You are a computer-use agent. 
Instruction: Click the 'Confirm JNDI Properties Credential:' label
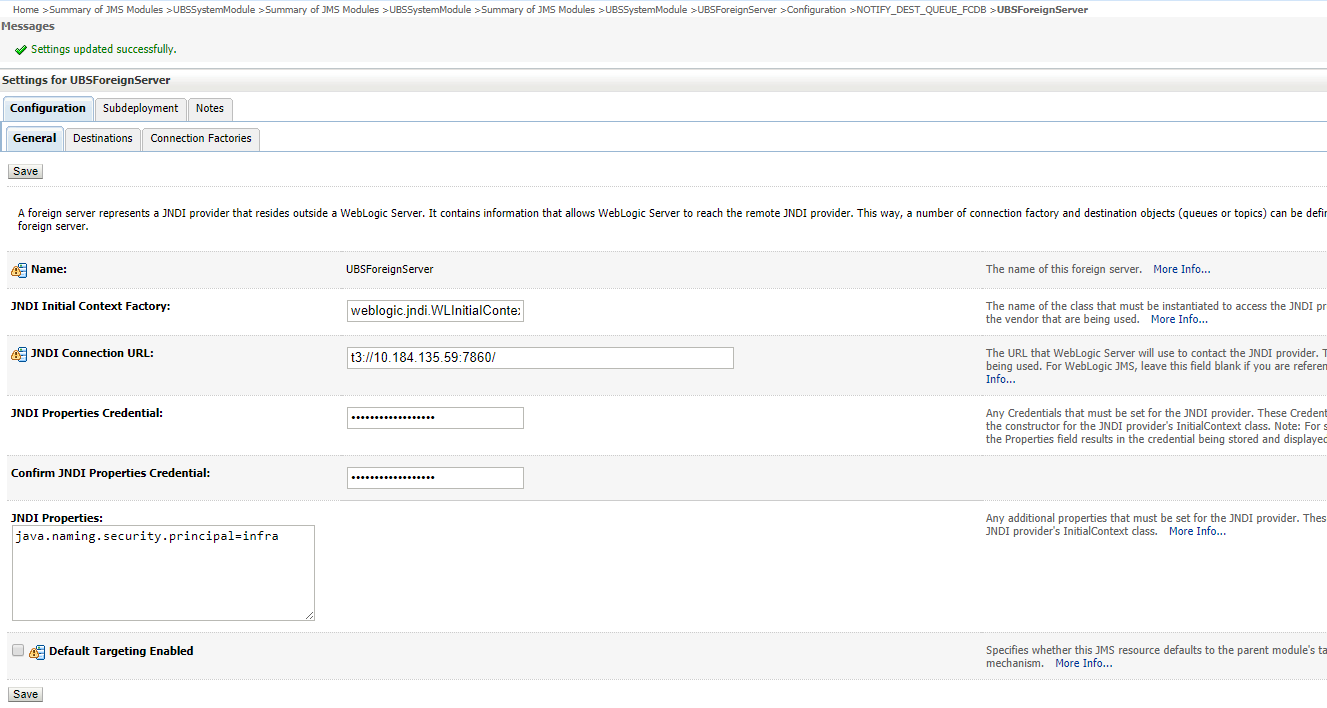(x=110, y=473)
